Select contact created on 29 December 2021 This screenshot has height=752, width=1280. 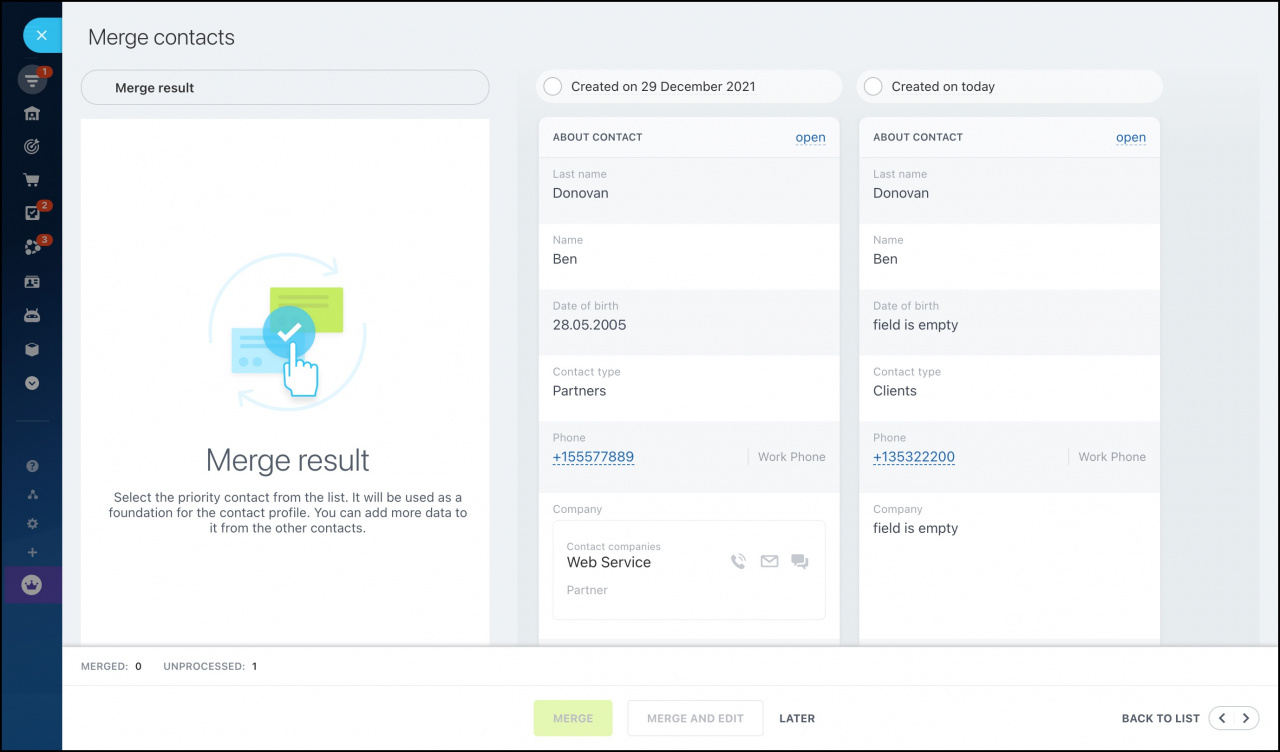coord(552,86)
